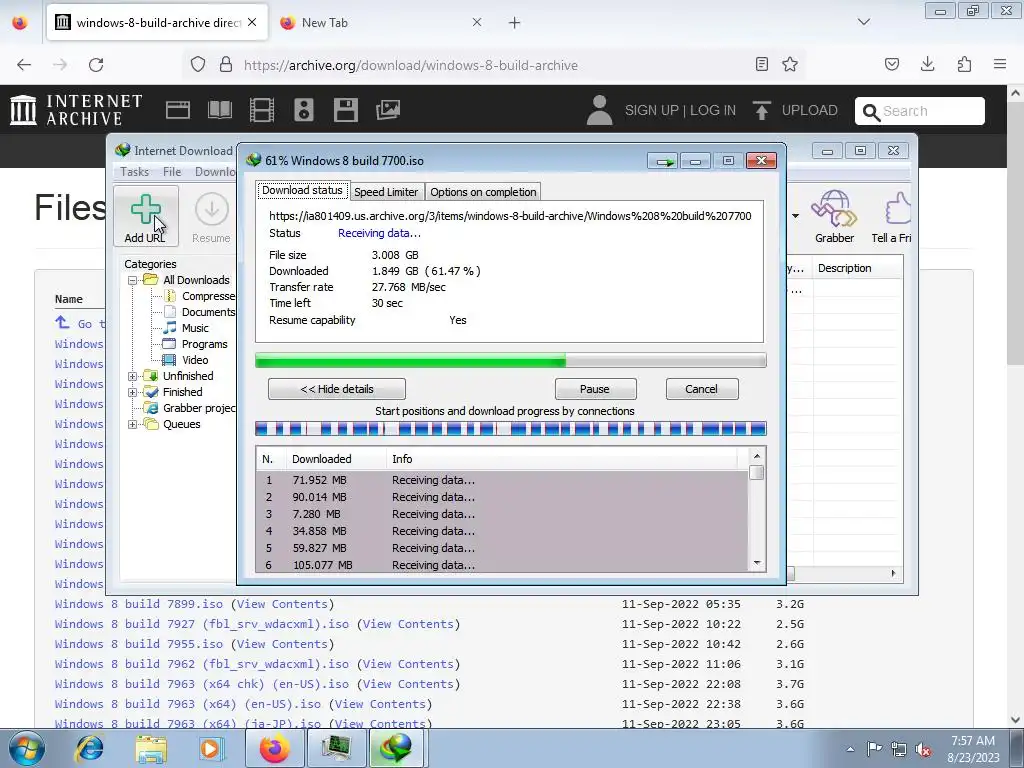The width and height of the screenshot is (1024, 768).
Task: Open Firefox application menu
Action: (1000, 64)
